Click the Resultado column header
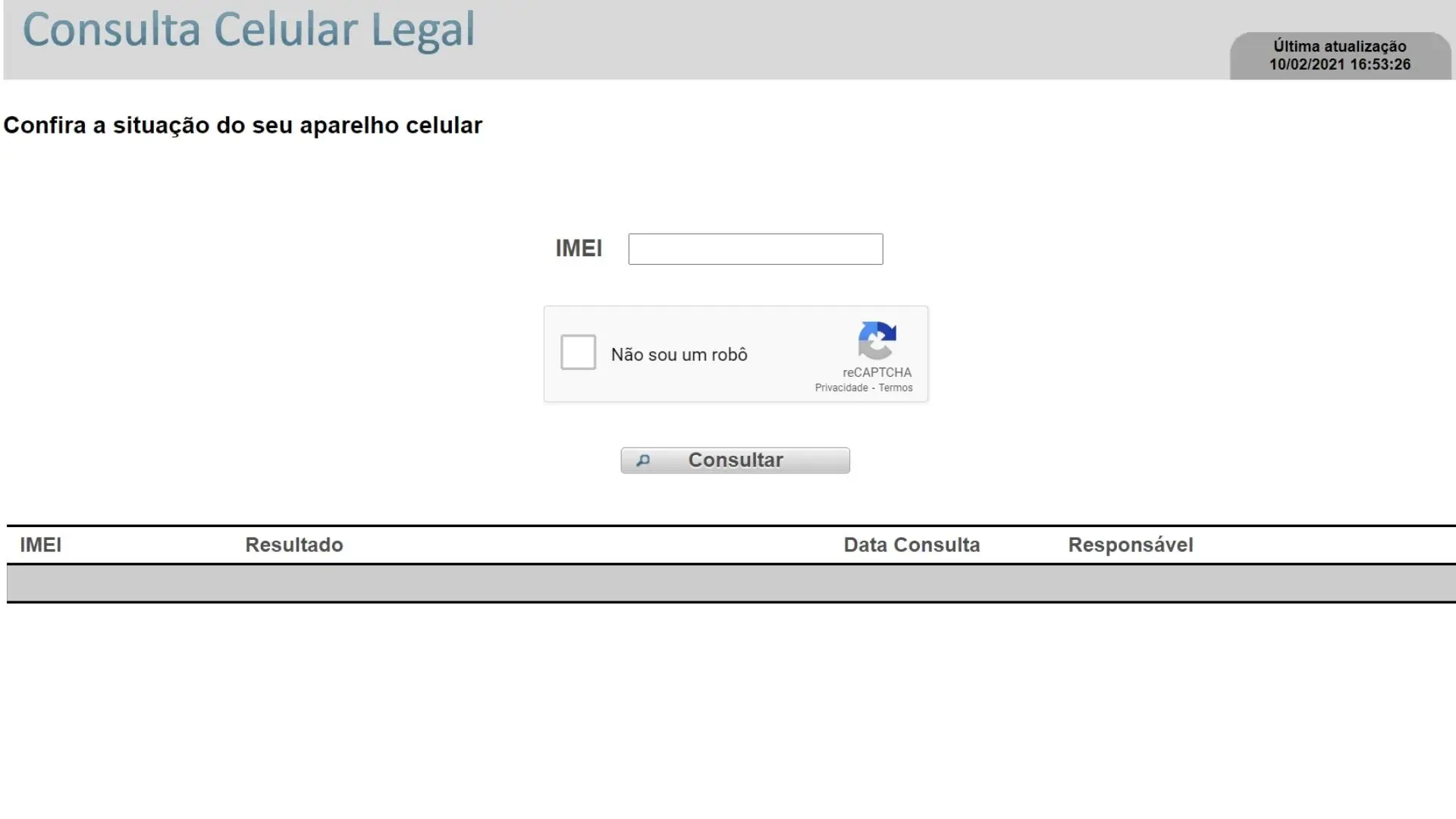The width and height of the screenshot is (1456, 819). click(x=294, y=545)
